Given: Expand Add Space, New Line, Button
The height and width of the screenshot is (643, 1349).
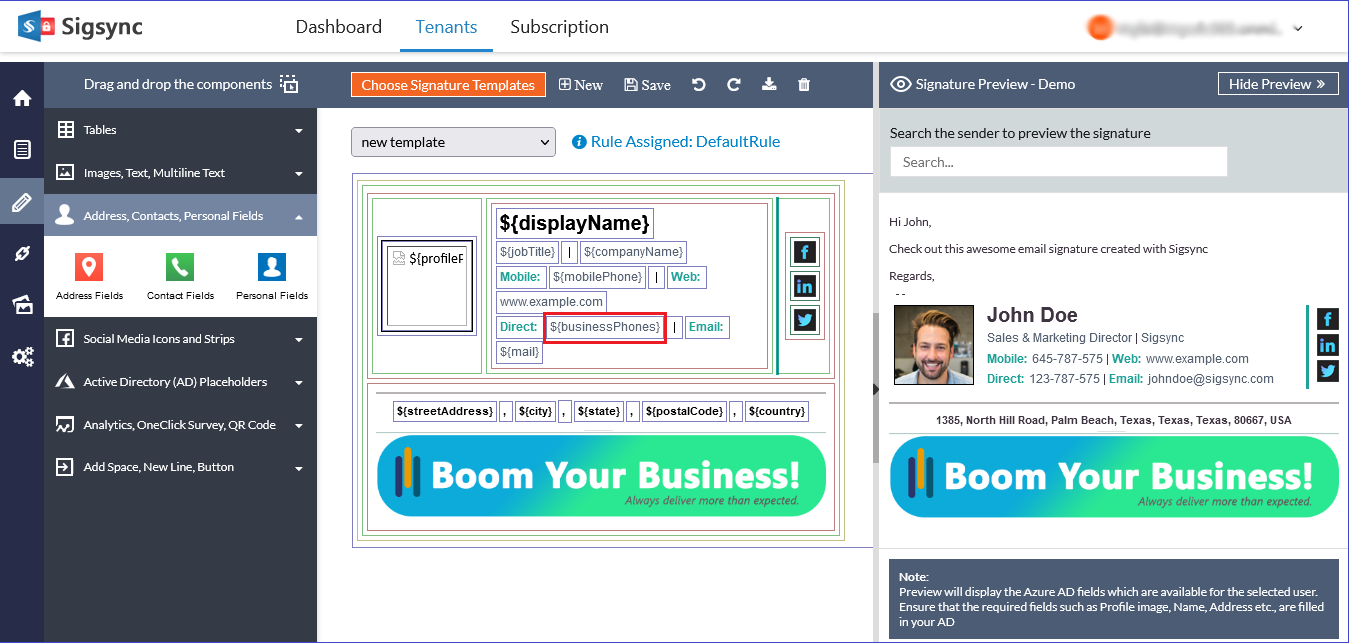Looking at the screenshot, I should (x=180, y=467).
